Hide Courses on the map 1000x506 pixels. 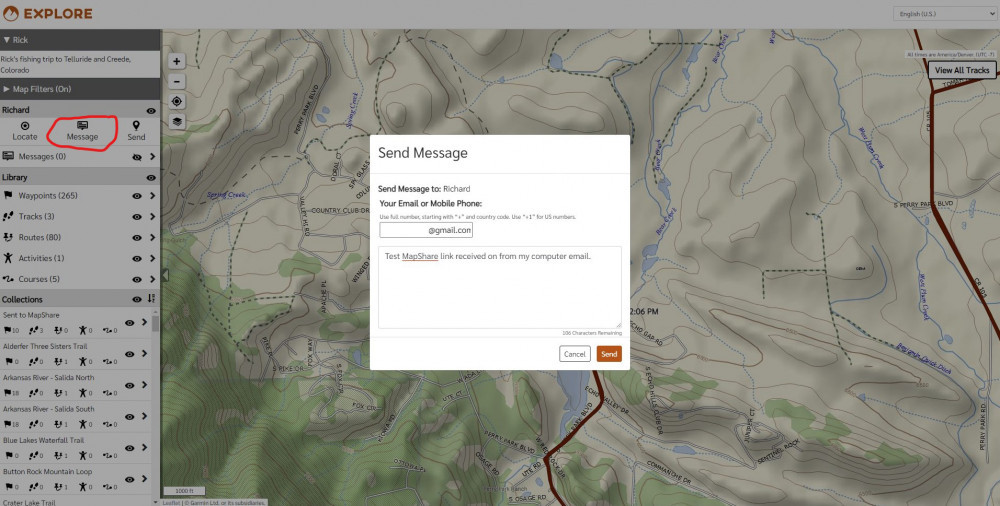click(136, 279)
